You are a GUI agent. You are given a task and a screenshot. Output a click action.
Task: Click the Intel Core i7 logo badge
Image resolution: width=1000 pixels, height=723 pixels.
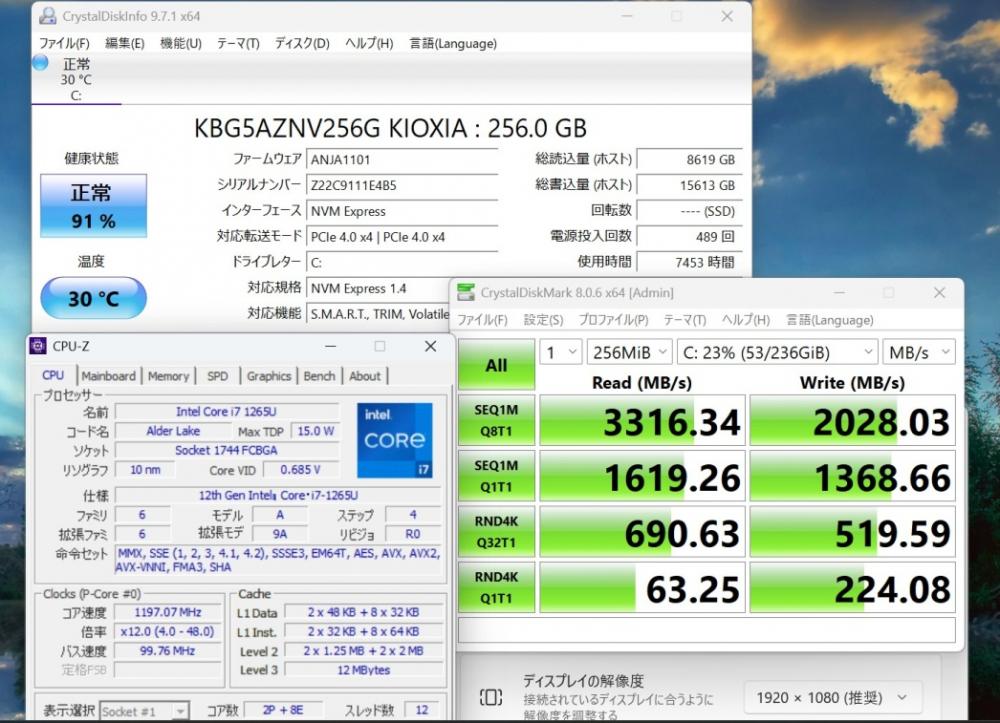pyautogui.click(x=394, y=440)
